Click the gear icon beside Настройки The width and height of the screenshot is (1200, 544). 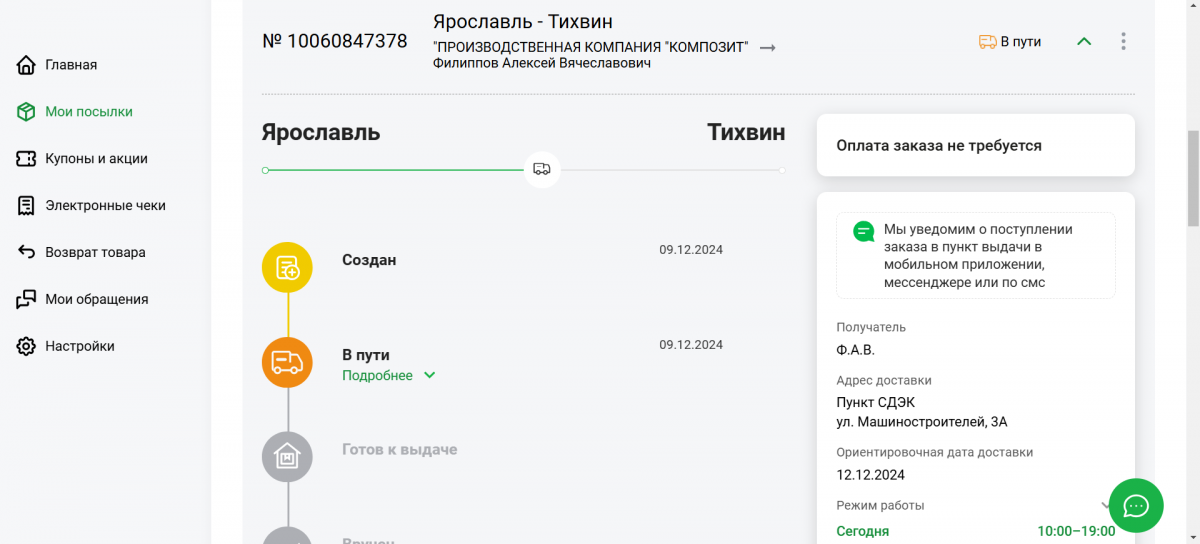pyautogui.click(x=27, y=346)
